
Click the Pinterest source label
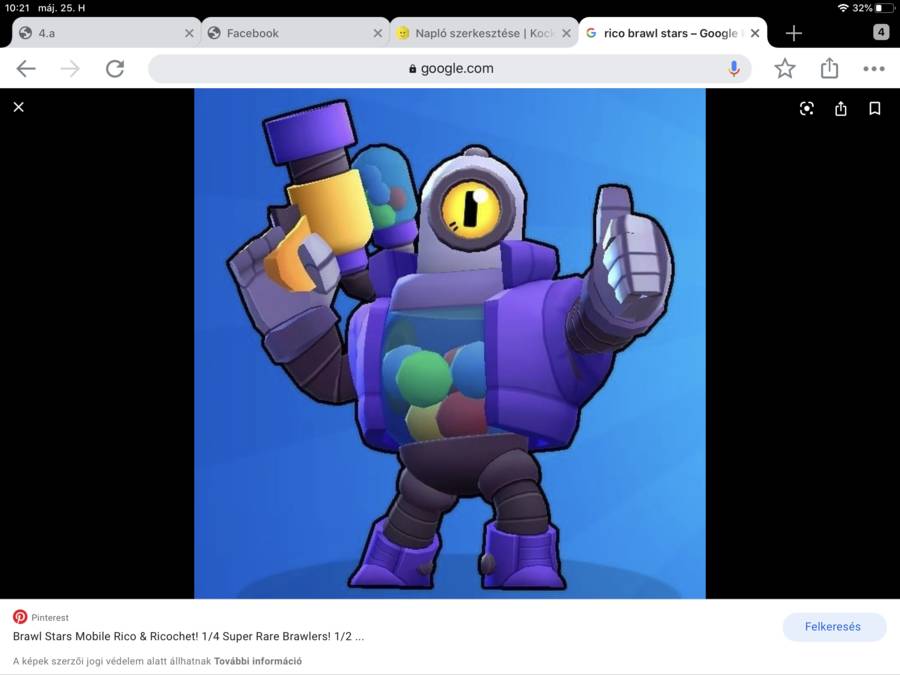[x=50, y=618]
